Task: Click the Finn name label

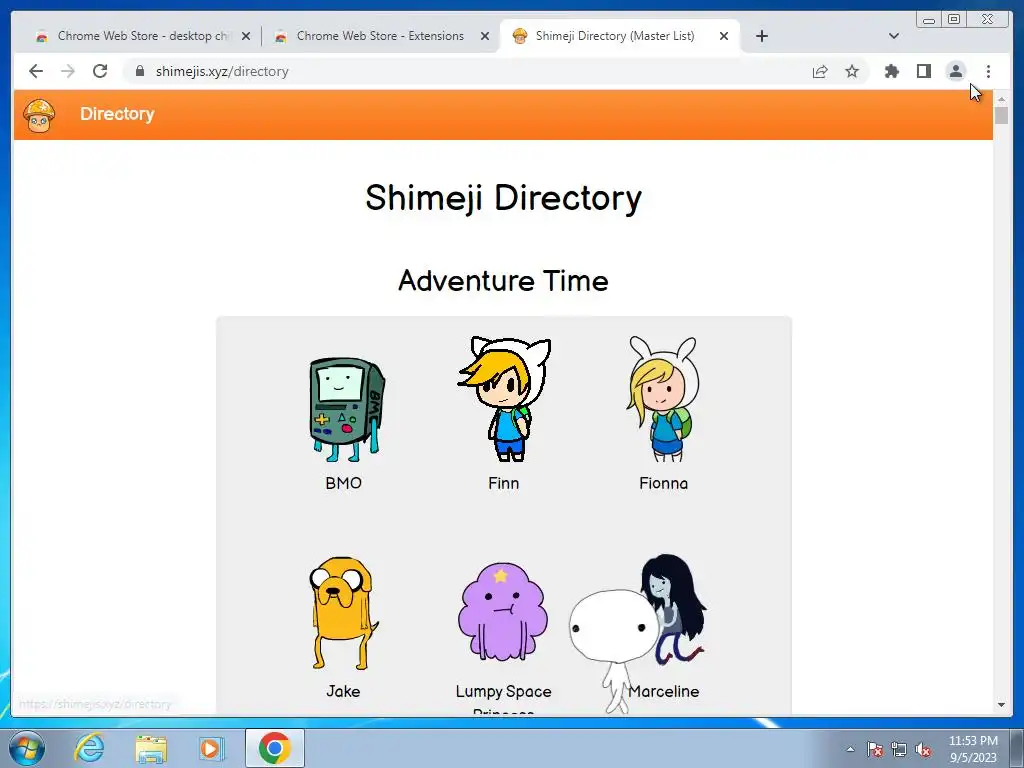Action: coord(504,483)
